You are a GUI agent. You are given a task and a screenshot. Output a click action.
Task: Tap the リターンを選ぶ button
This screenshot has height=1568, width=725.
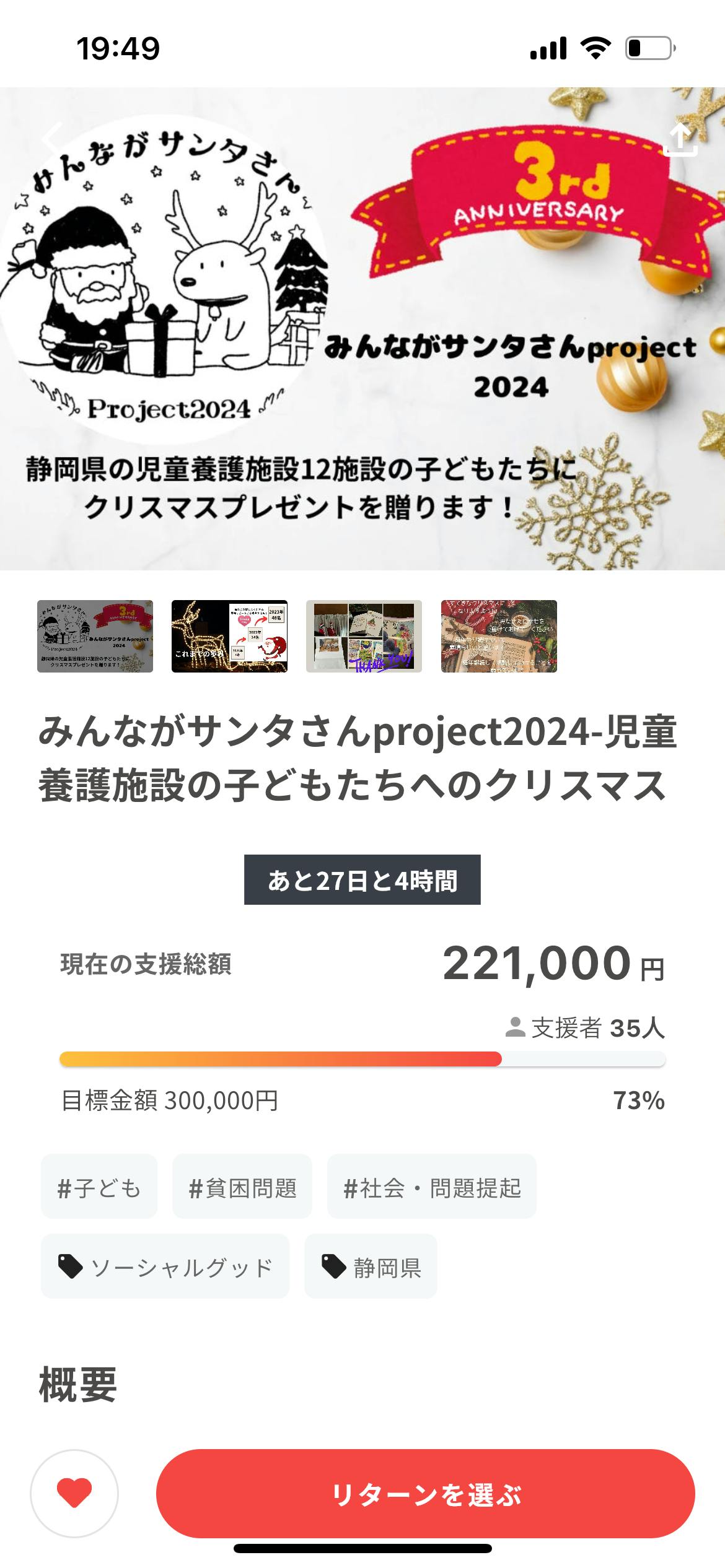pyautogui.click(x=425, y=1493)
